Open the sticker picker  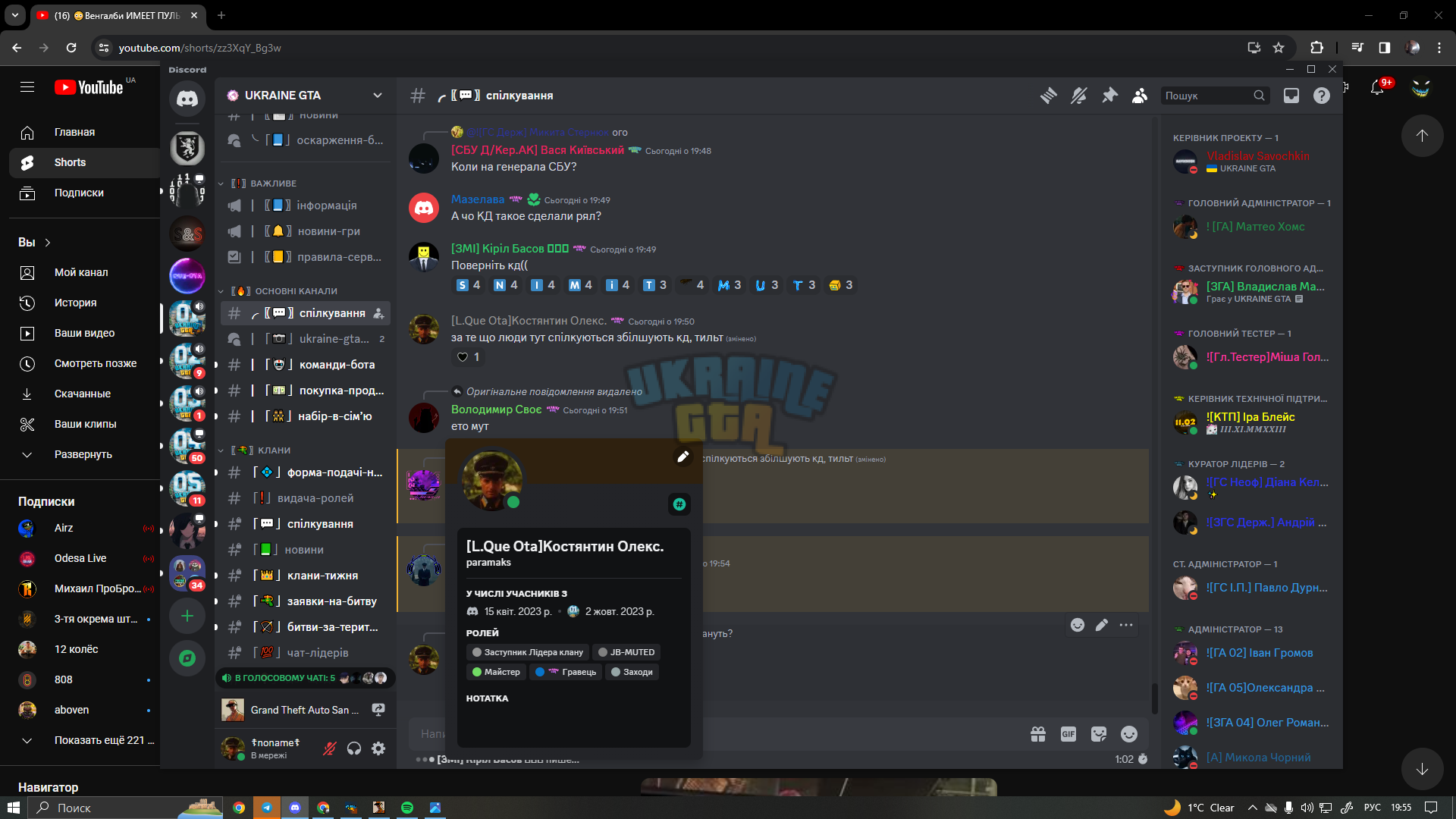pos(1099,734)
